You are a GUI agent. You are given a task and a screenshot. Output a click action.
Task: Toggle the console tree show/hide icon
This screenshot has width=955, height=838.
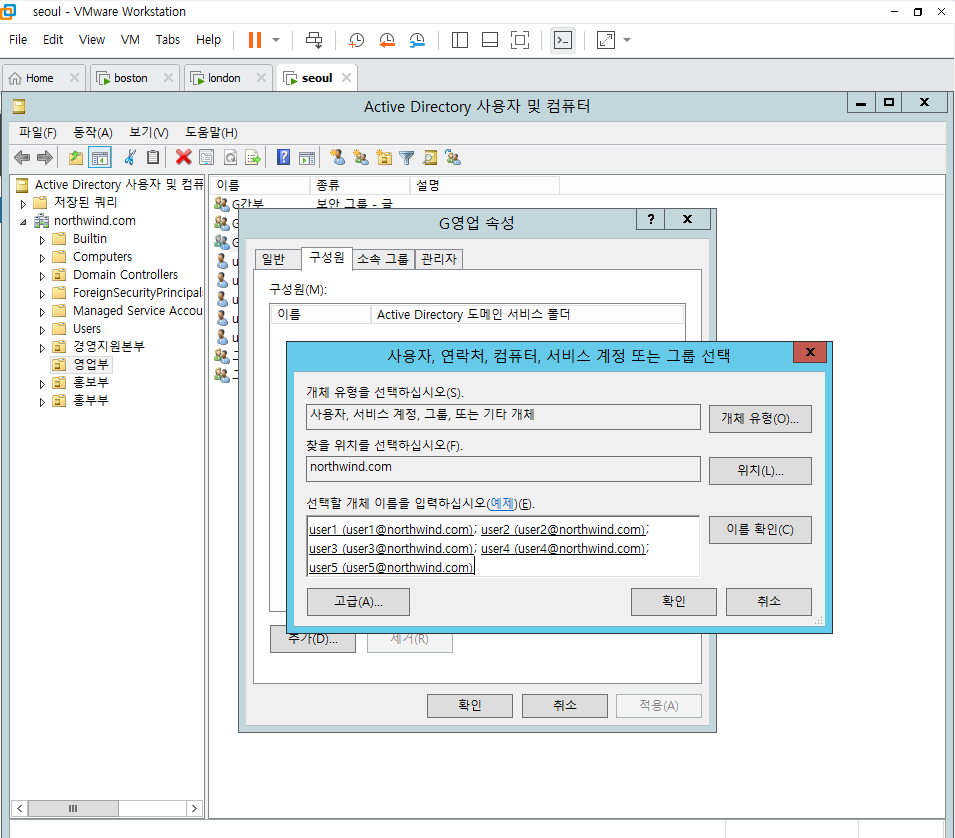100,158
